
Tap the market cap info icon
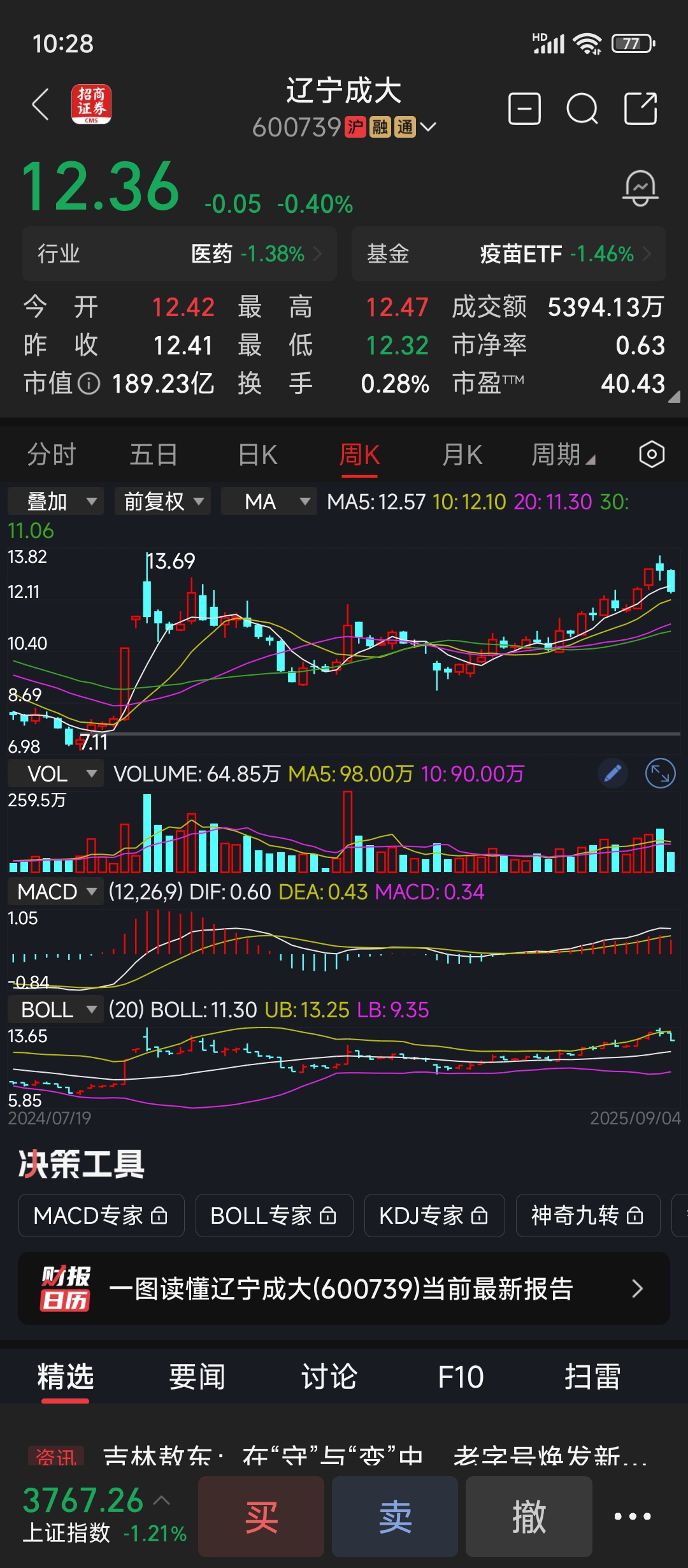tap(89, 383)
